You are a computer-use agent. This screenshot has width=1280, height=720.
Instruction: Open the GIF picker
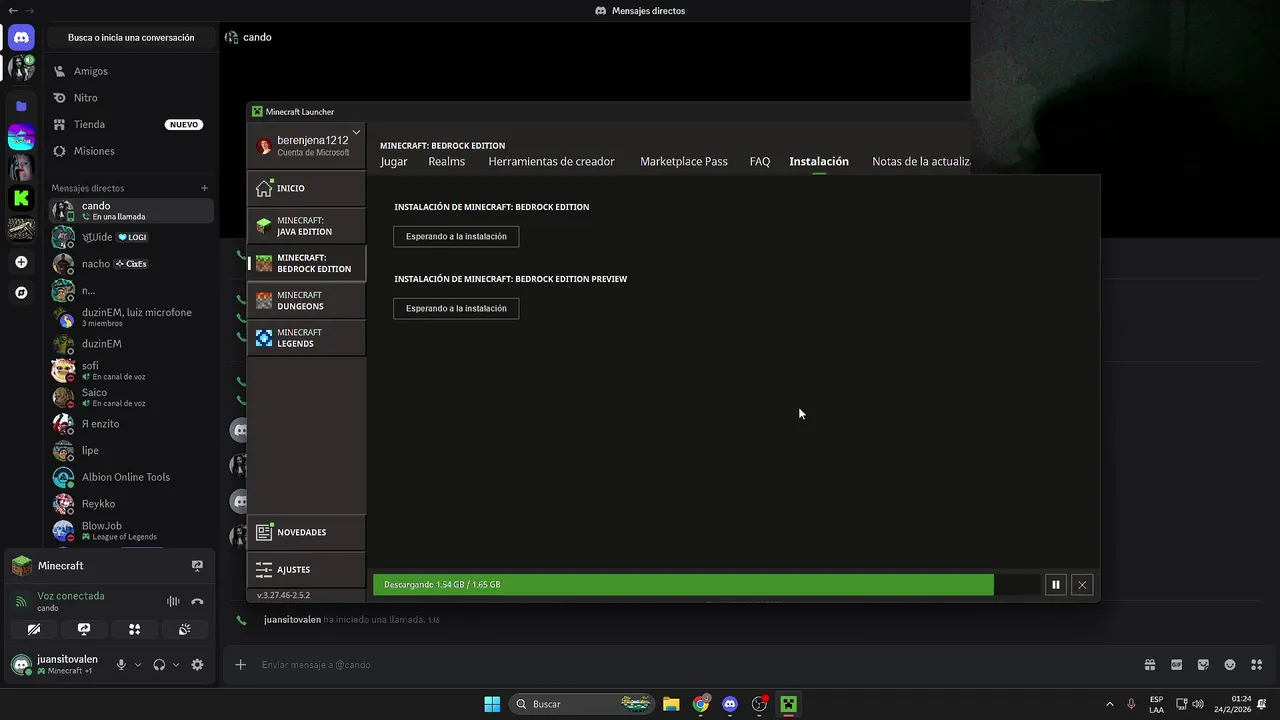coord(1177,665)
